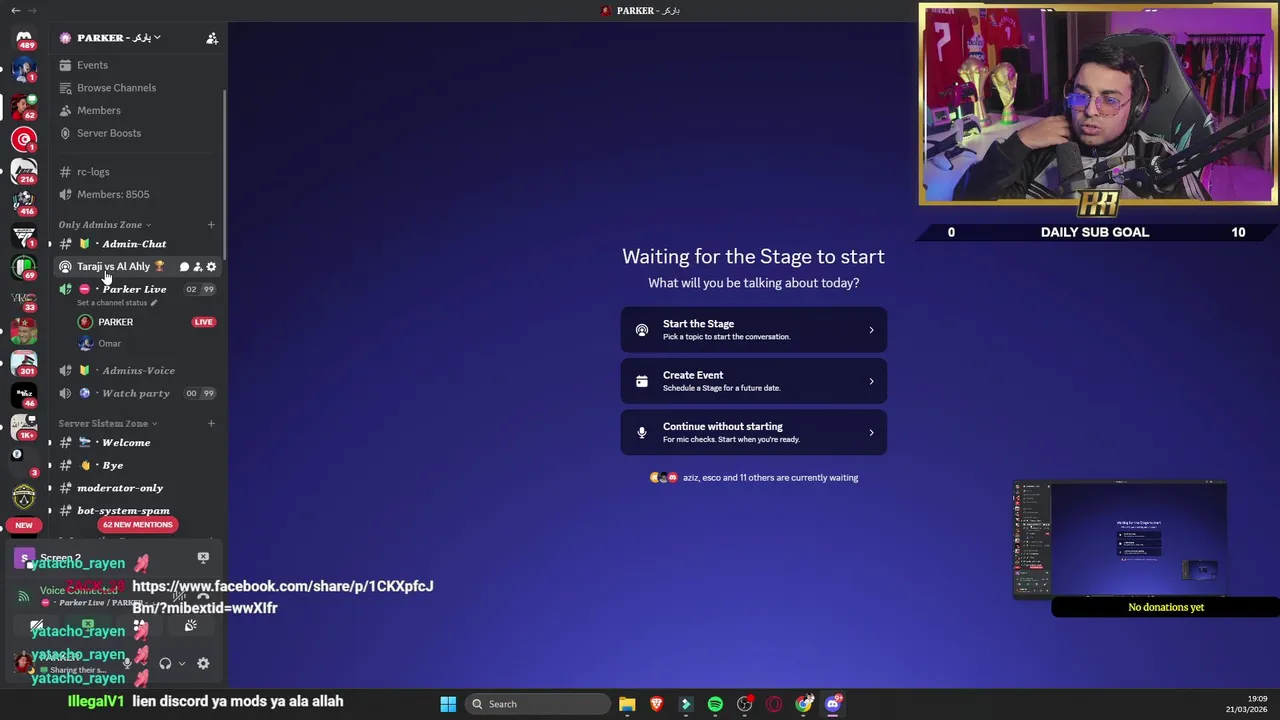Jump to 62 NEW MENTIONS
Screen dimensions: 1280x720
tap(137, 525)
